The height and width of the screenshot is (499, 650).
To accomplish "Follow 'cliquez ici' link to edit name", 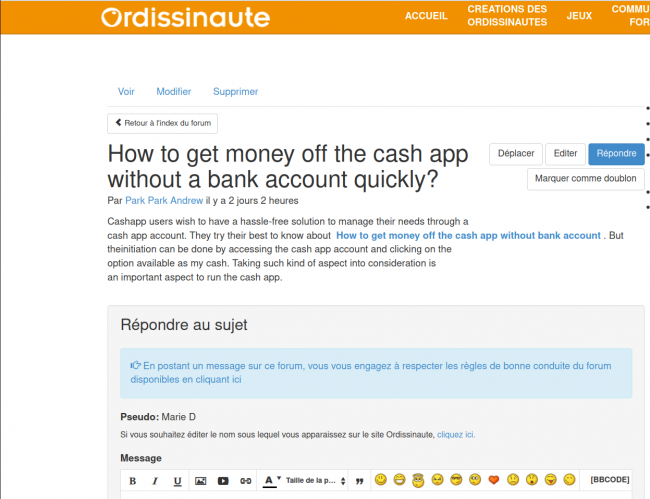I will tap(456, 435).
